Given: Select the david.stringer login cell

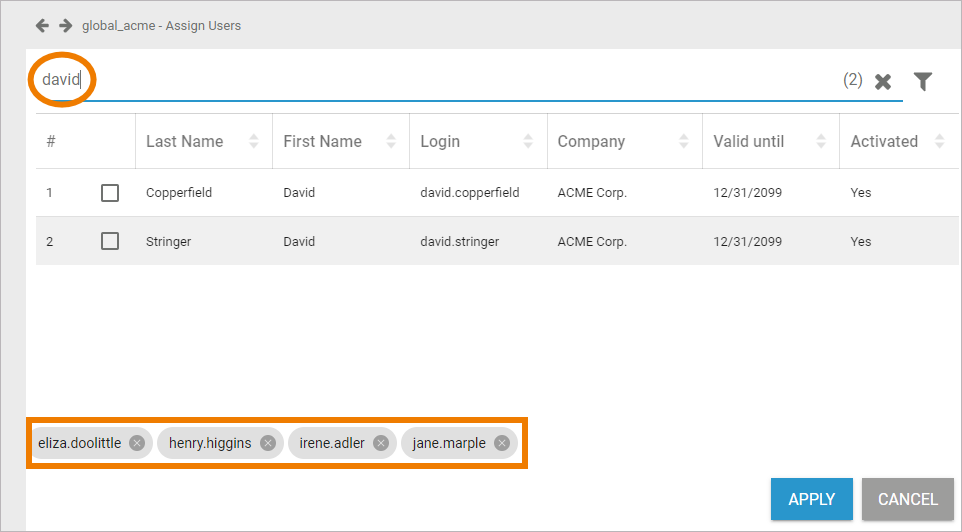Looking at the screenshot, I should (x=460, y=241).
